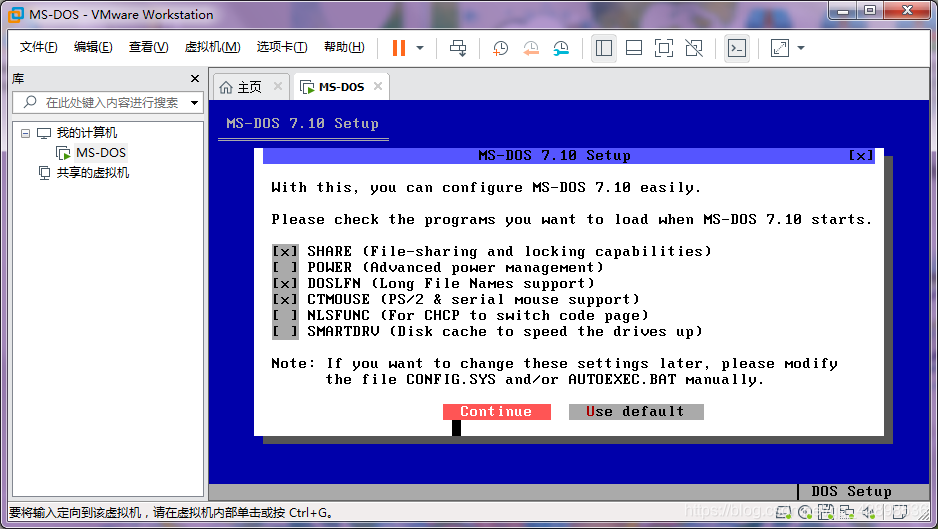Close the MS-DOS tab
This screenshot has width=938, height=529.
(x=377, y=86)
